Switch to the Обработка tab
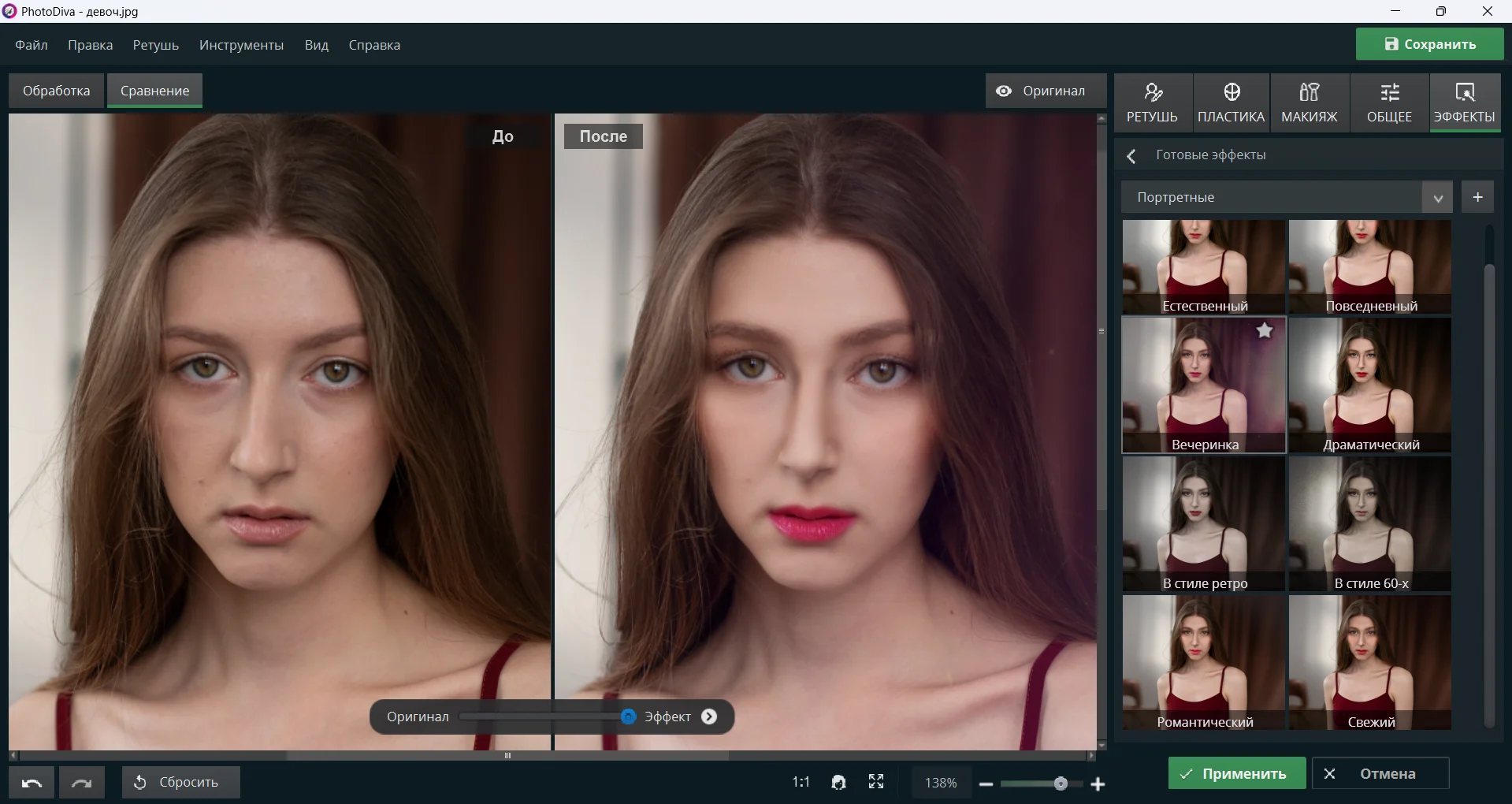The width and height of the screenshot is (1512, 804). tap(56, 91)
